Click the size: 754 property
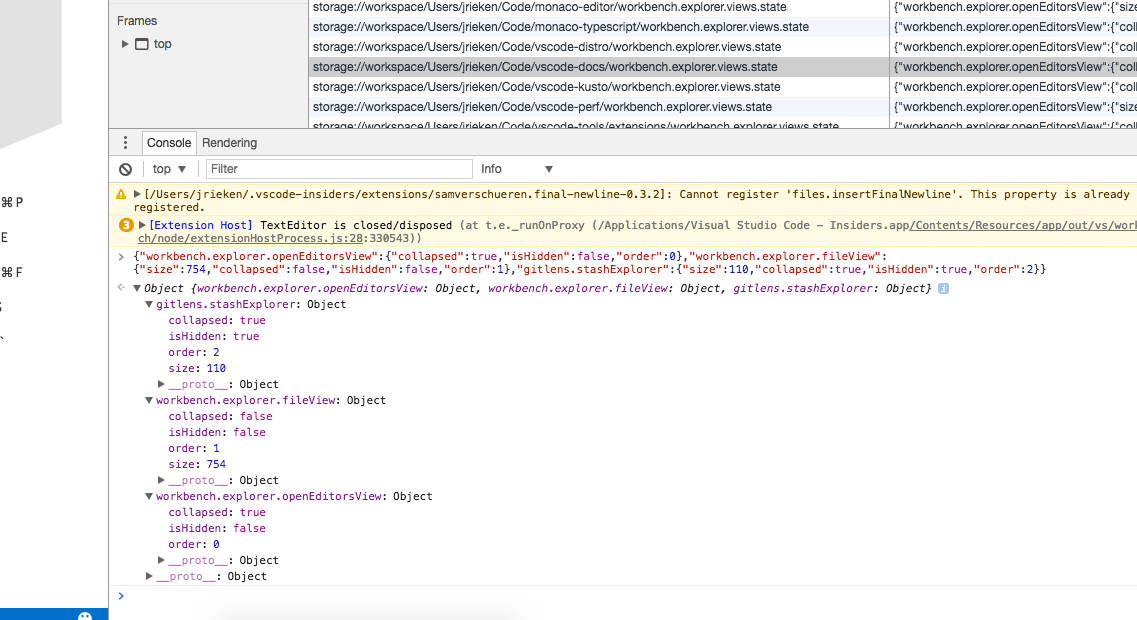The height and width of the screenshot is (620, 1137). (197, 464)
